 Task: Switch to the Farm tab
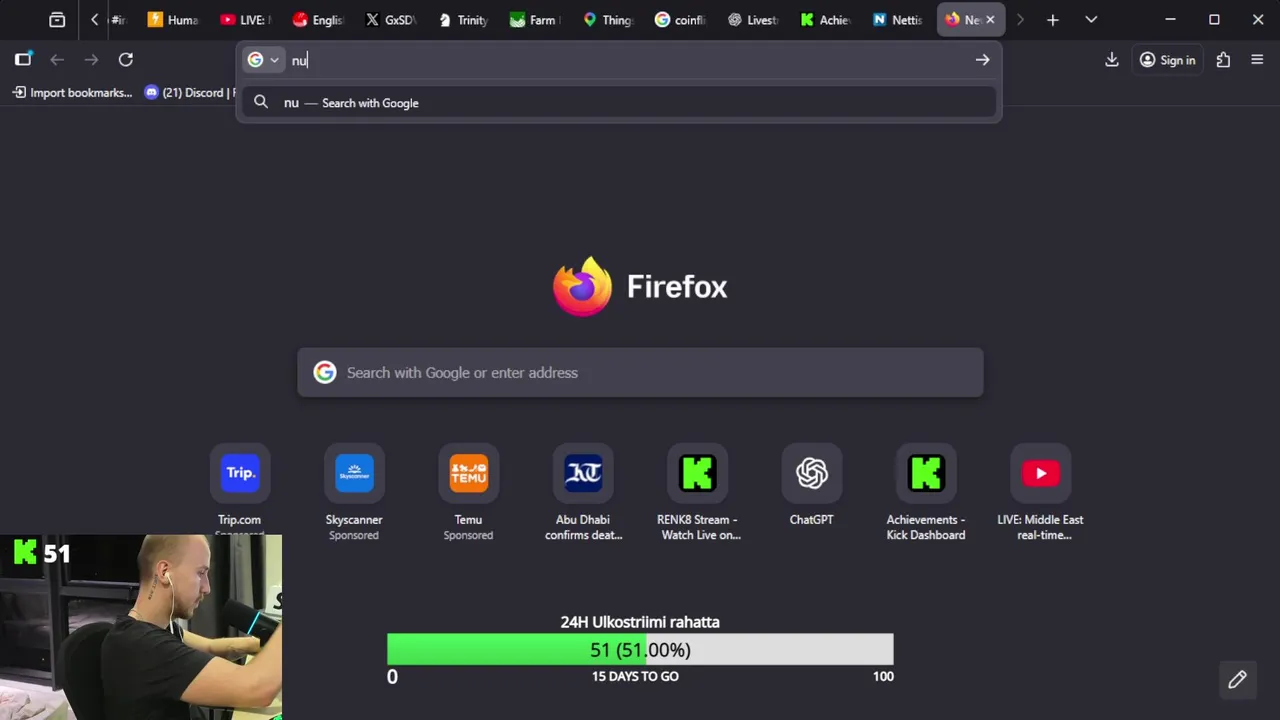coord(535,19)
